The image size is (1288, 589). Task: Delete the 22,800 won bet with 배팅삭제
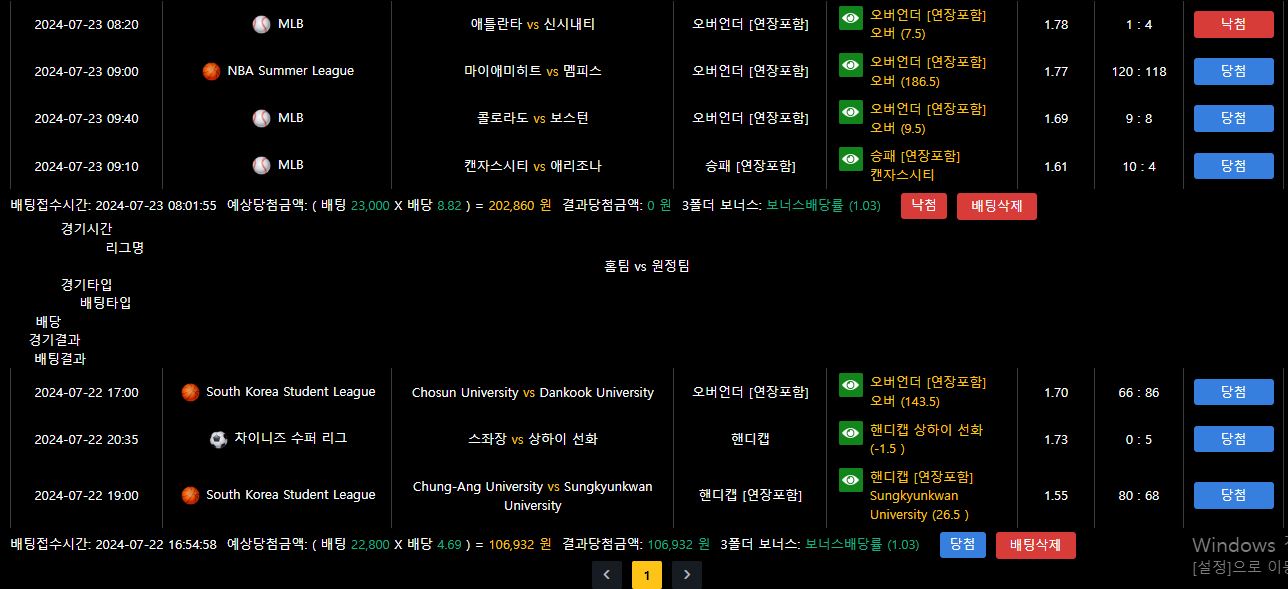click(1035, 545)
